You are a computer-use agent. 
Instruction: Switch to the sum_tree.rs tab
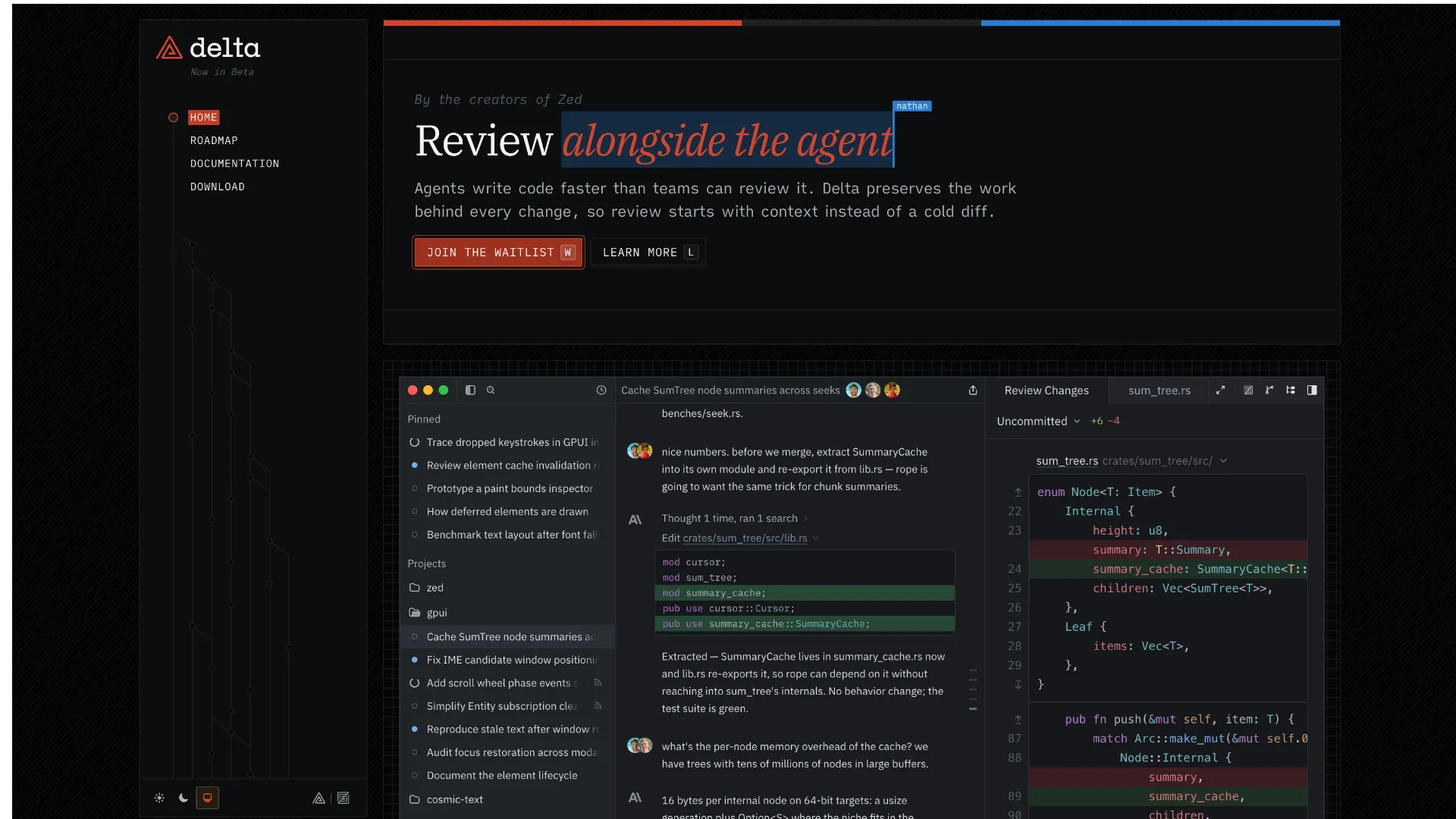pyautogui.click(x=1159, y=391)
